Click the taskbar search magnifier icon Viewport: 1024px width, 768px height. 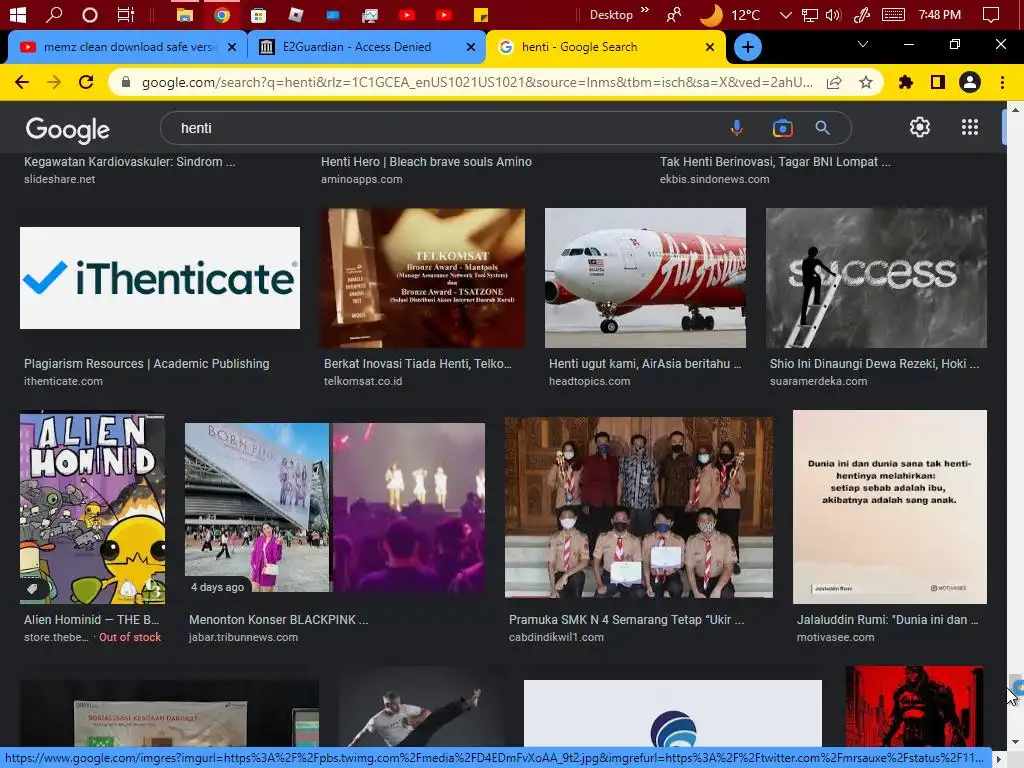point(54,14)
